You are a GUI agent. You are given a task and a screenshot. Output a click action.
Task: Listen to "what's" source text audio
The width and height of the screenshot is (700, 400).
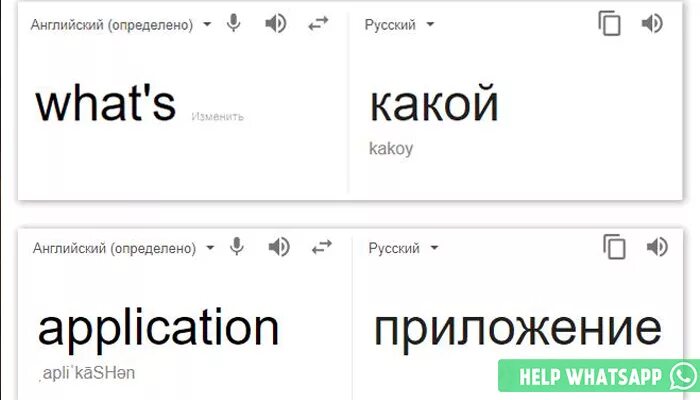275,24
